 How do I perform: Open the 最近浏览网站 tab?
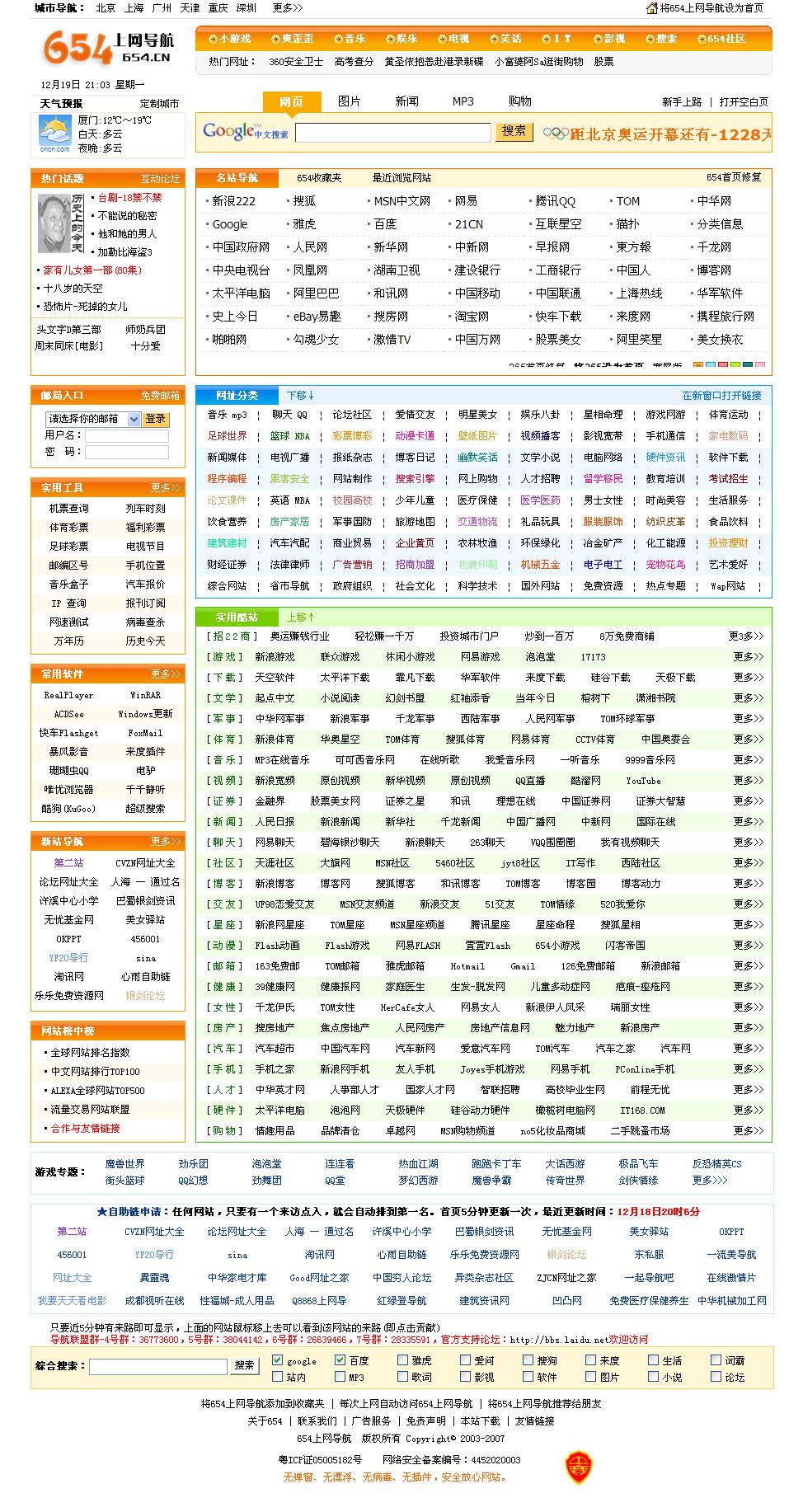pyautogui.click(x=401, y=178)
